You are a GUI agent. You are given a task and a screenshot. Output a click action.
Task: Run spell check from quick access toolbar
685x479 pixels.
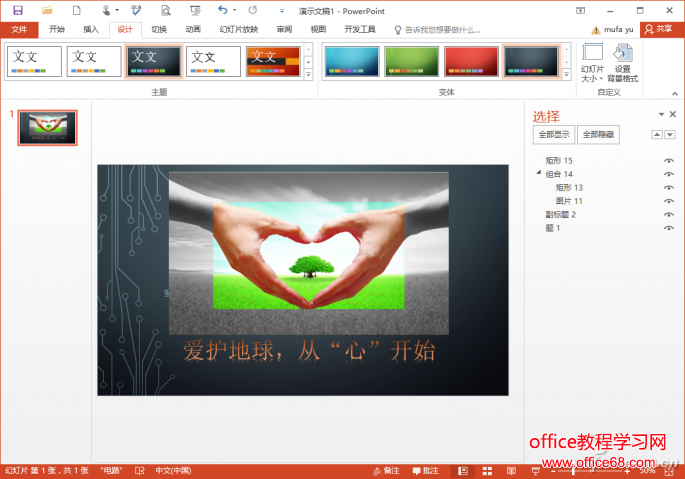(136, 10)
